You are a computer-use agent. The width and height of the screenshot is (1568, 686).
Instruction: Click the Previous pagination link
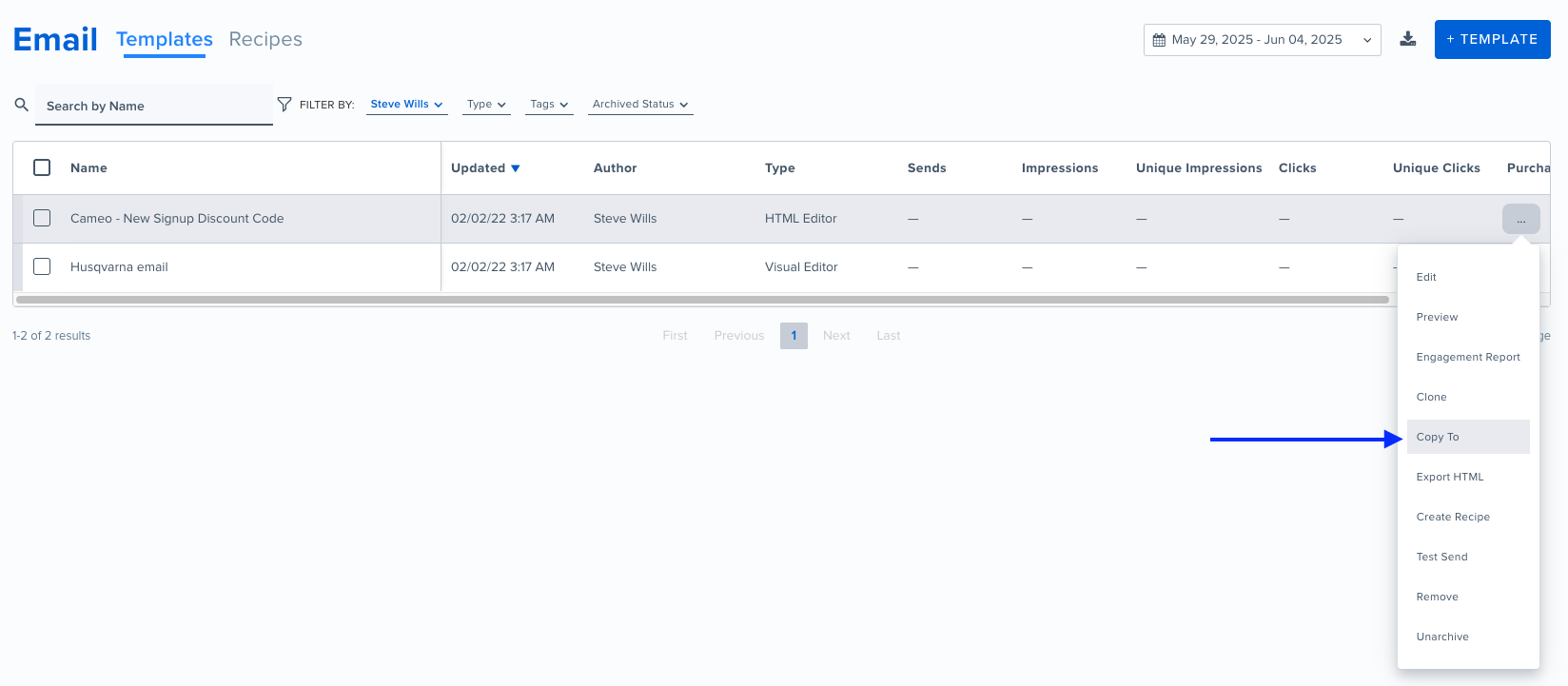pyautogui.click(x=739, y=336)
